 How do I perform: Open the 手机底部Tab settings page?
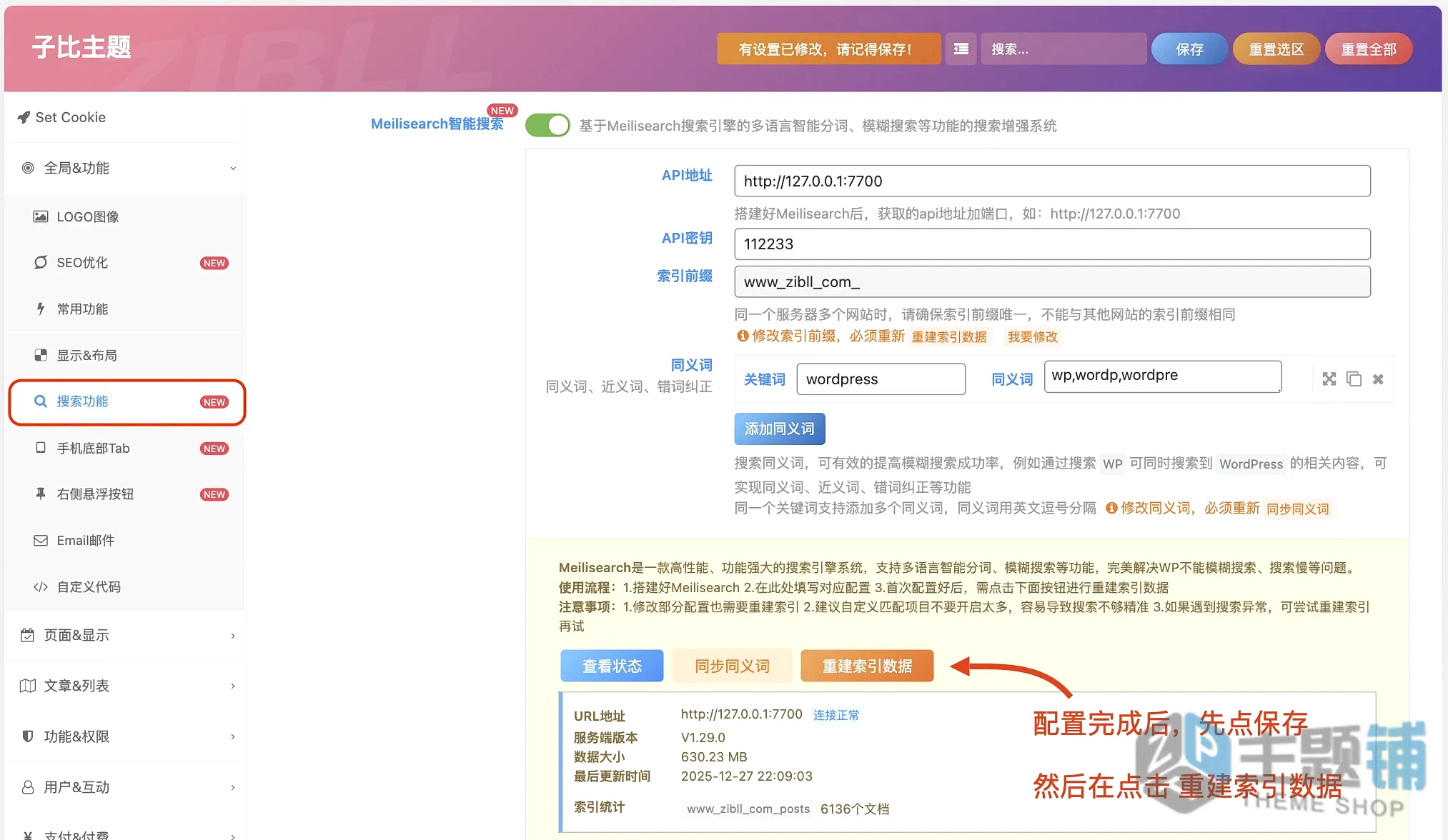(x=126, y=448)
